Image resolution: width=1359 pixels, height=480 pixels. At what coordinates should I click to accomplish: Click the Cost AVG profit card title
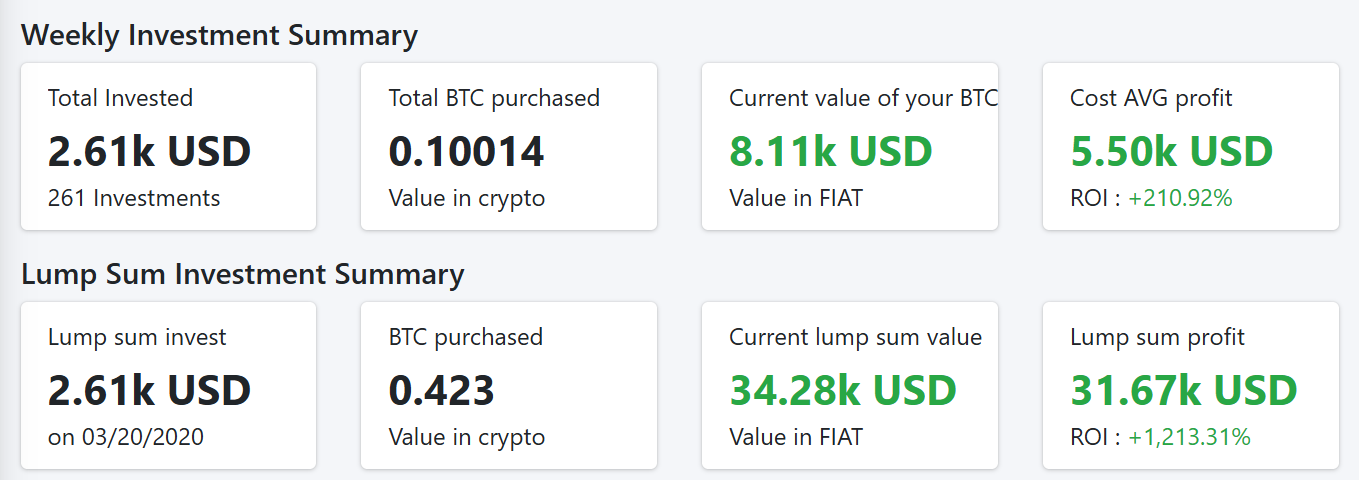point(1151,98)
